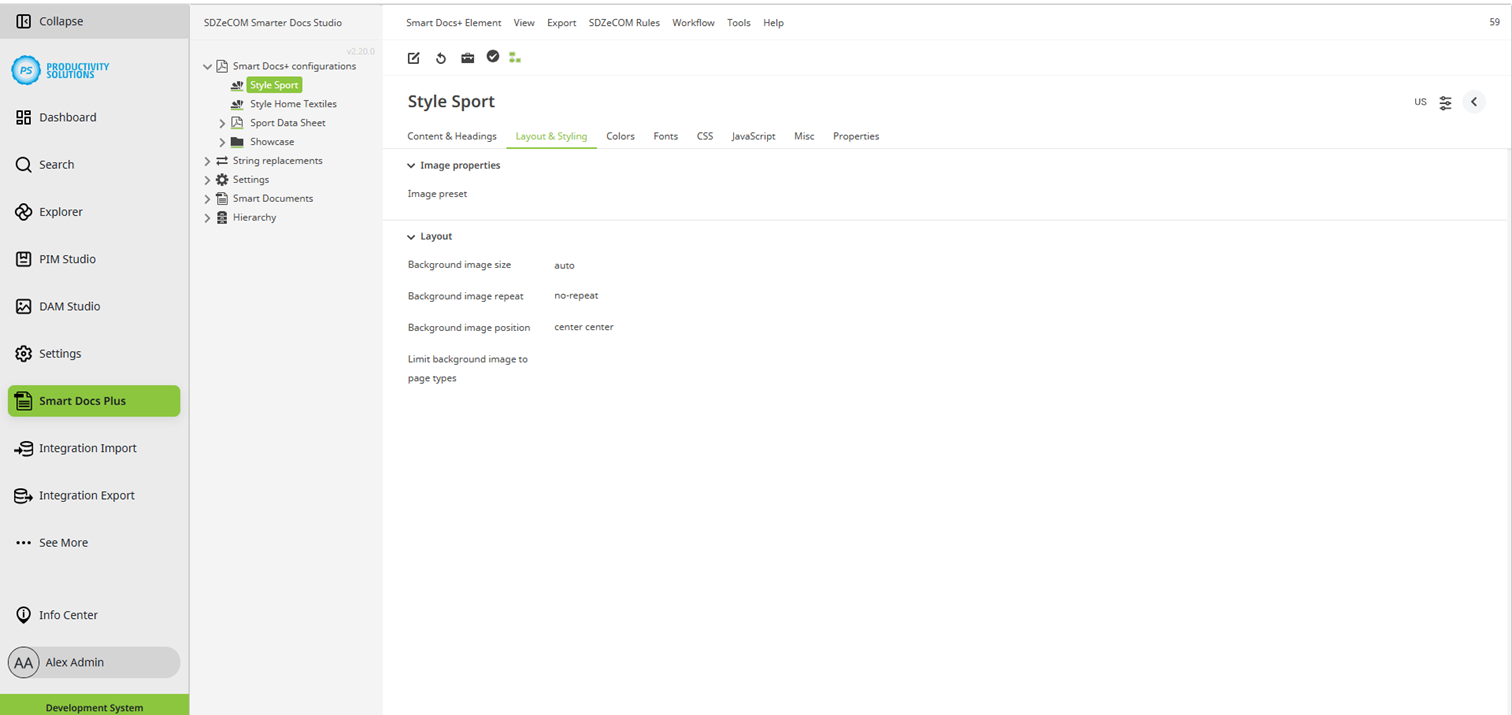Click the revert arrow icon in the toolbar
1512x715 pixels.
click(441, 58)
